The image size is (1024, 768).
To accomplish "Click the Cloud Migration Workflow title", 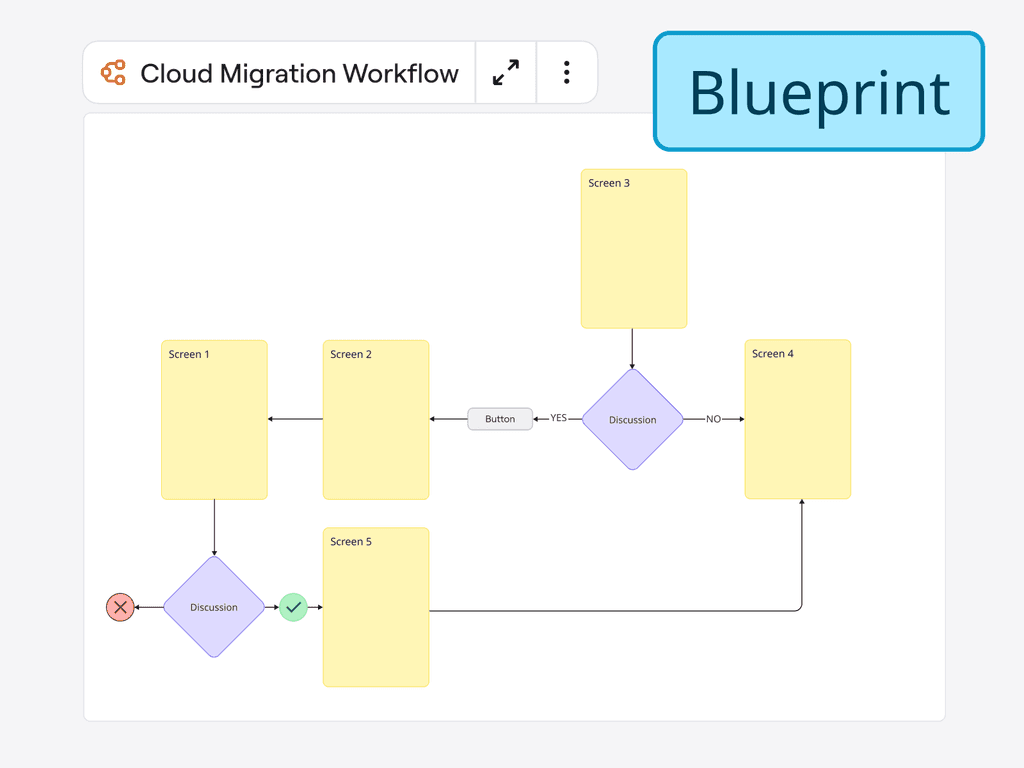I will (x=300, y=72).
